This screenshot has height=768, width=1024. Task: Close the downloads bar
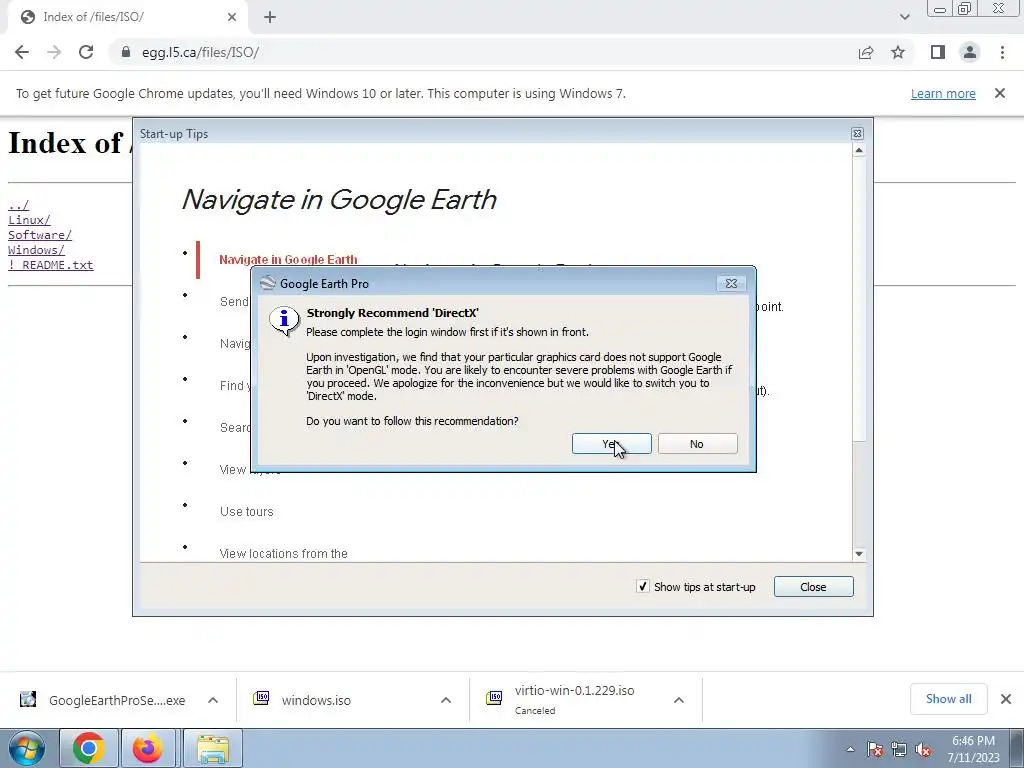pyautogui.click(x=1006, y=699)
